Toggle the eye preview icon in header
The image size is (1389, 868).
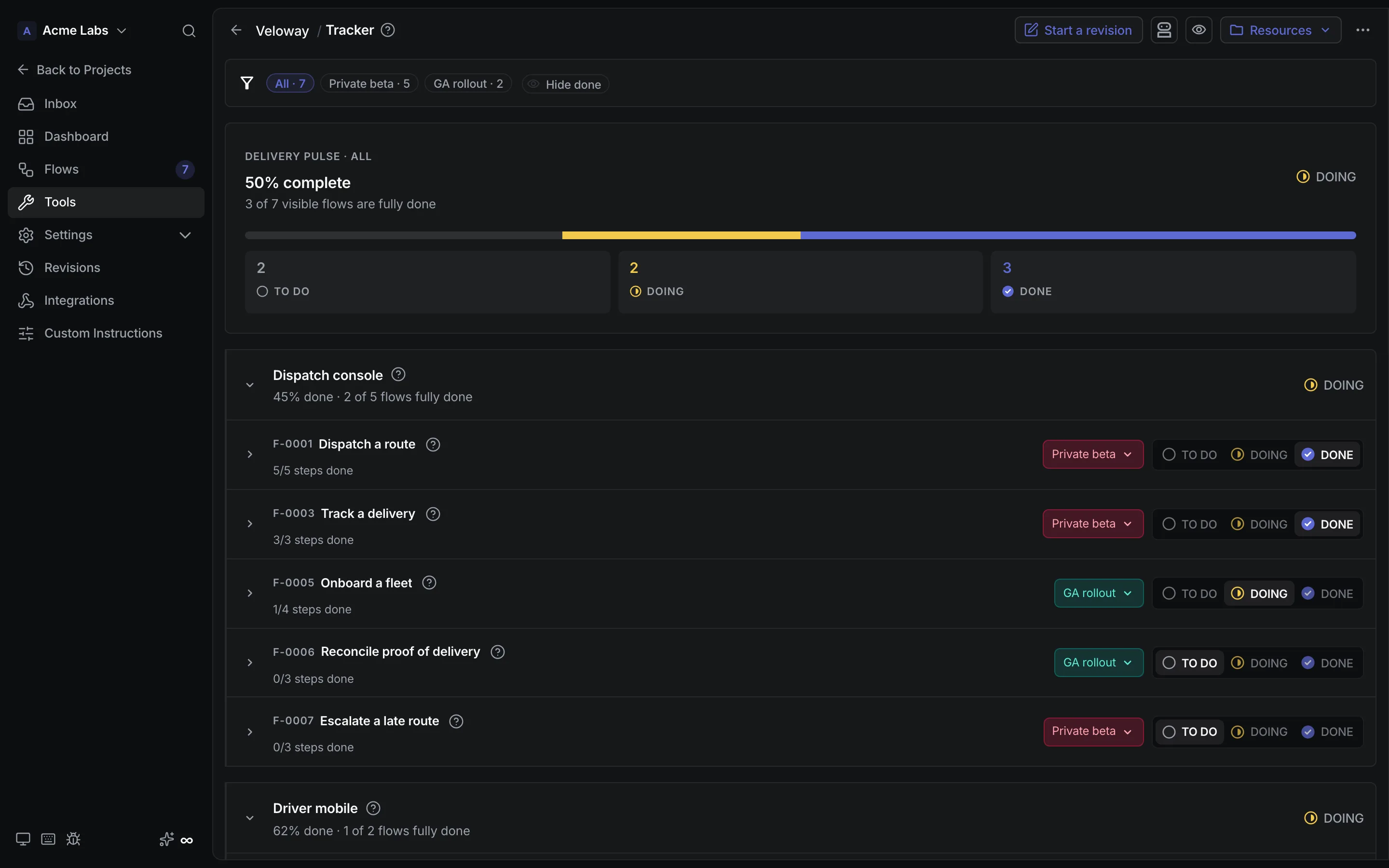coord(1199,30)
